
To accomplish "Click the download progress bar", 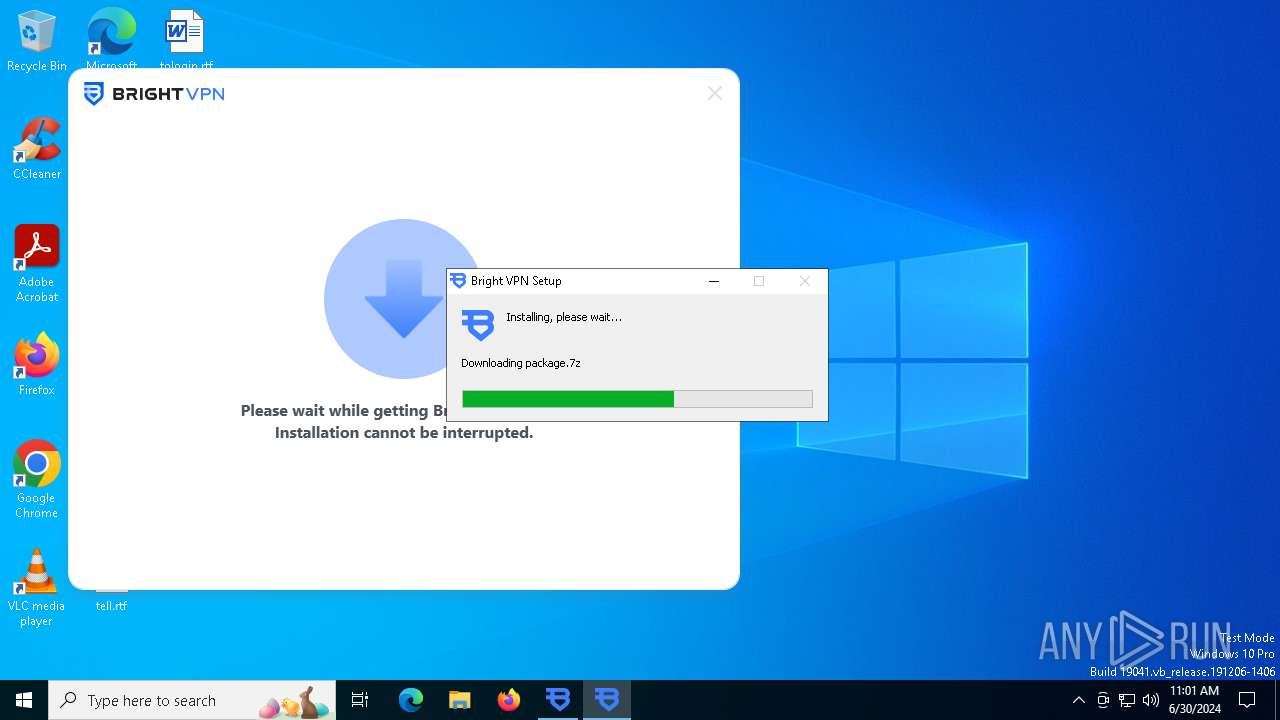I will pyautogui.click(x=637, y=399).
